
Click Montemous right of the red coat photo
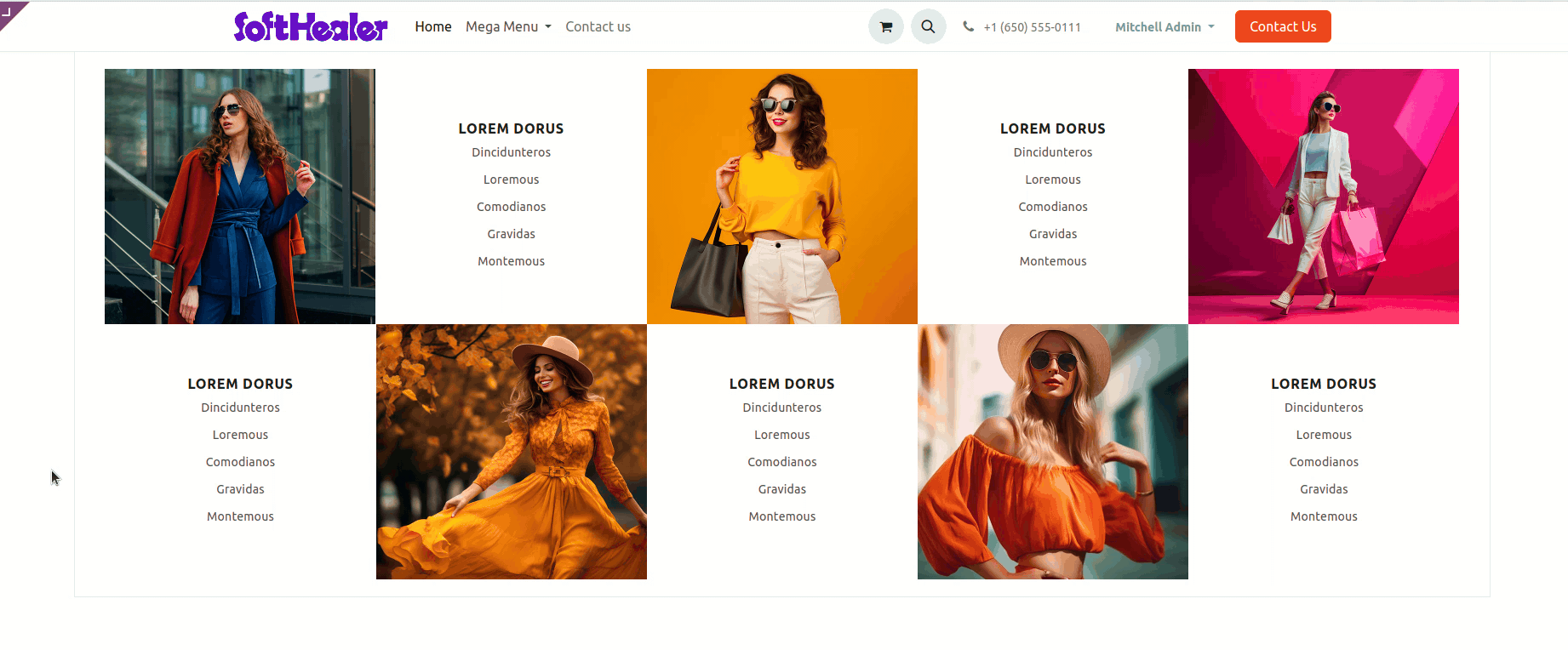coord(512,261)
